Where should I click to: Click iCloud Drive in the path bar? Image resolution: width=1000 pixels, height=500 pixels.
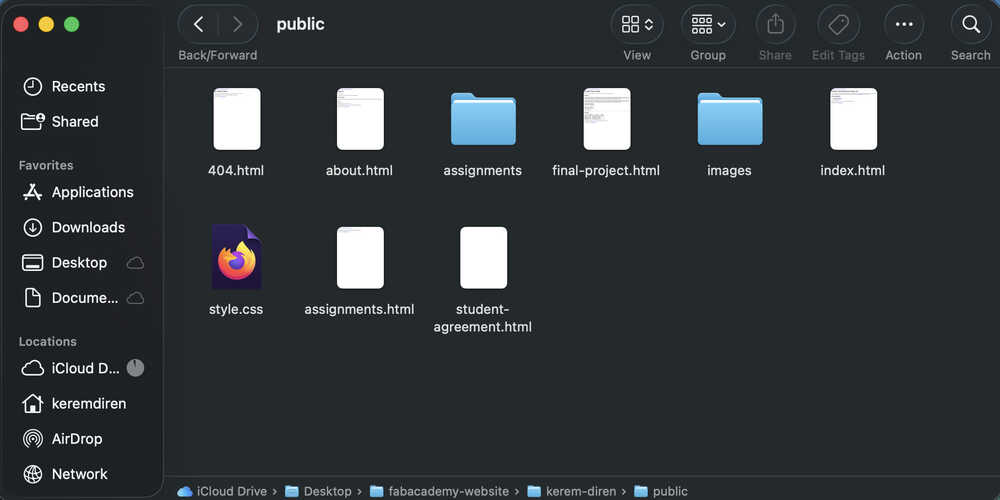click(223, 491)
